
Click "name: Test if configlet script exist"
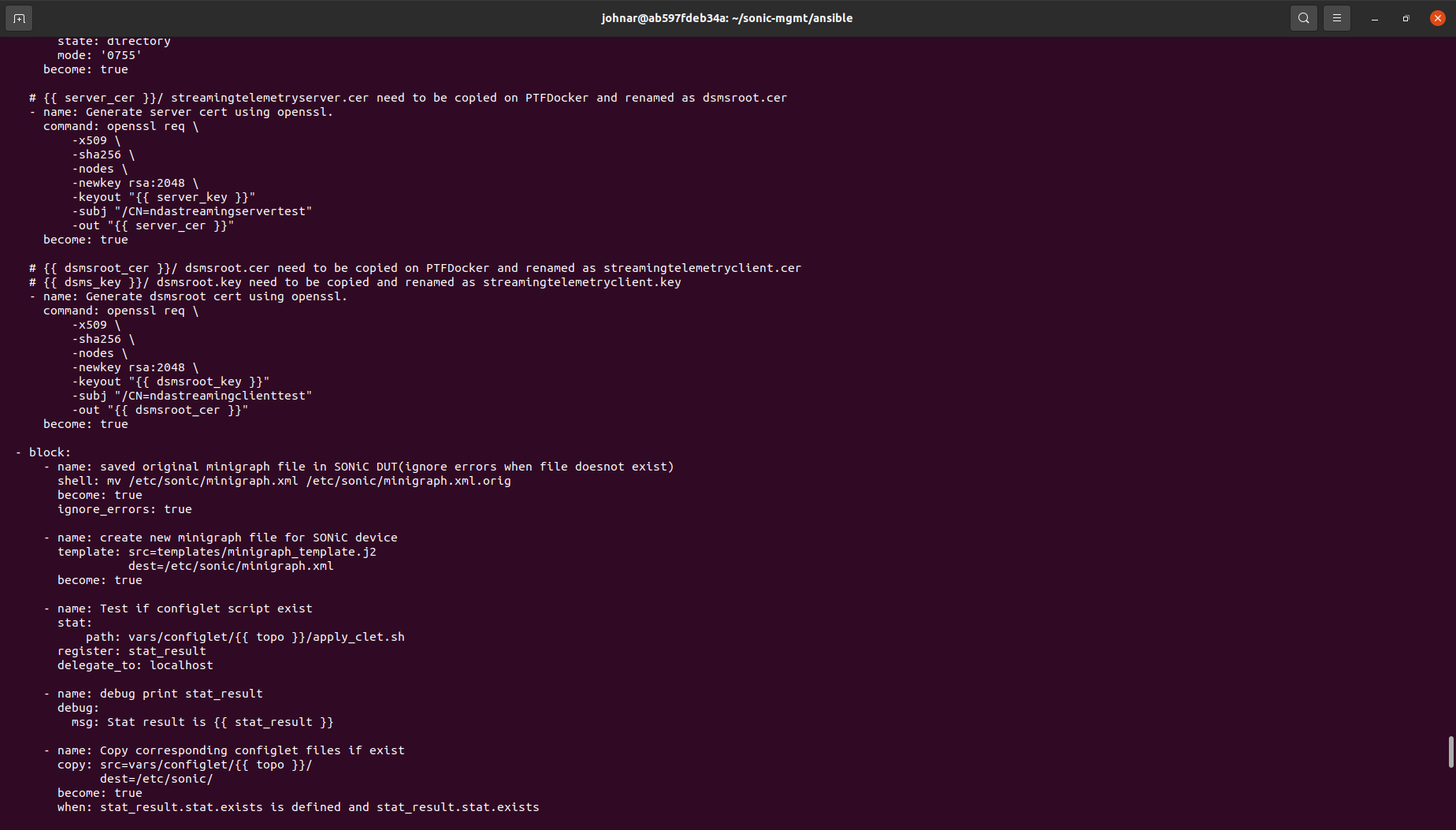[x=185, y=609]
